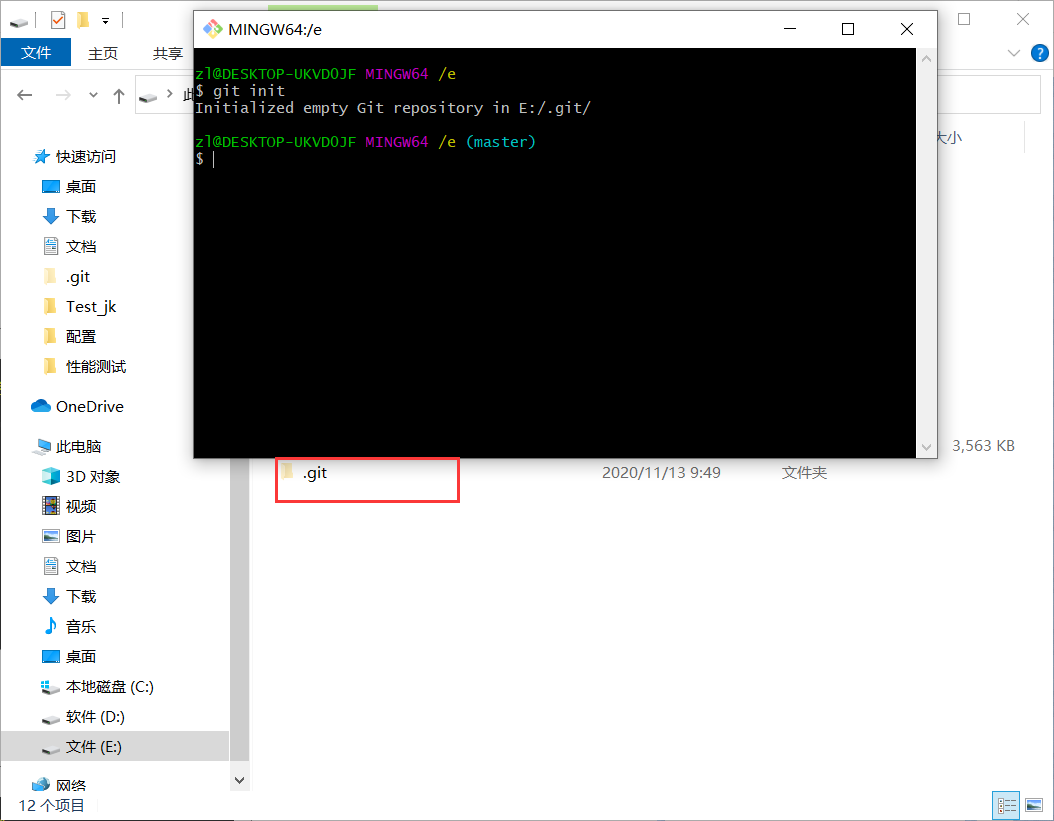Open 视频 under This PC
This screenshot has width=1054, height=821.
click(81, 506)
